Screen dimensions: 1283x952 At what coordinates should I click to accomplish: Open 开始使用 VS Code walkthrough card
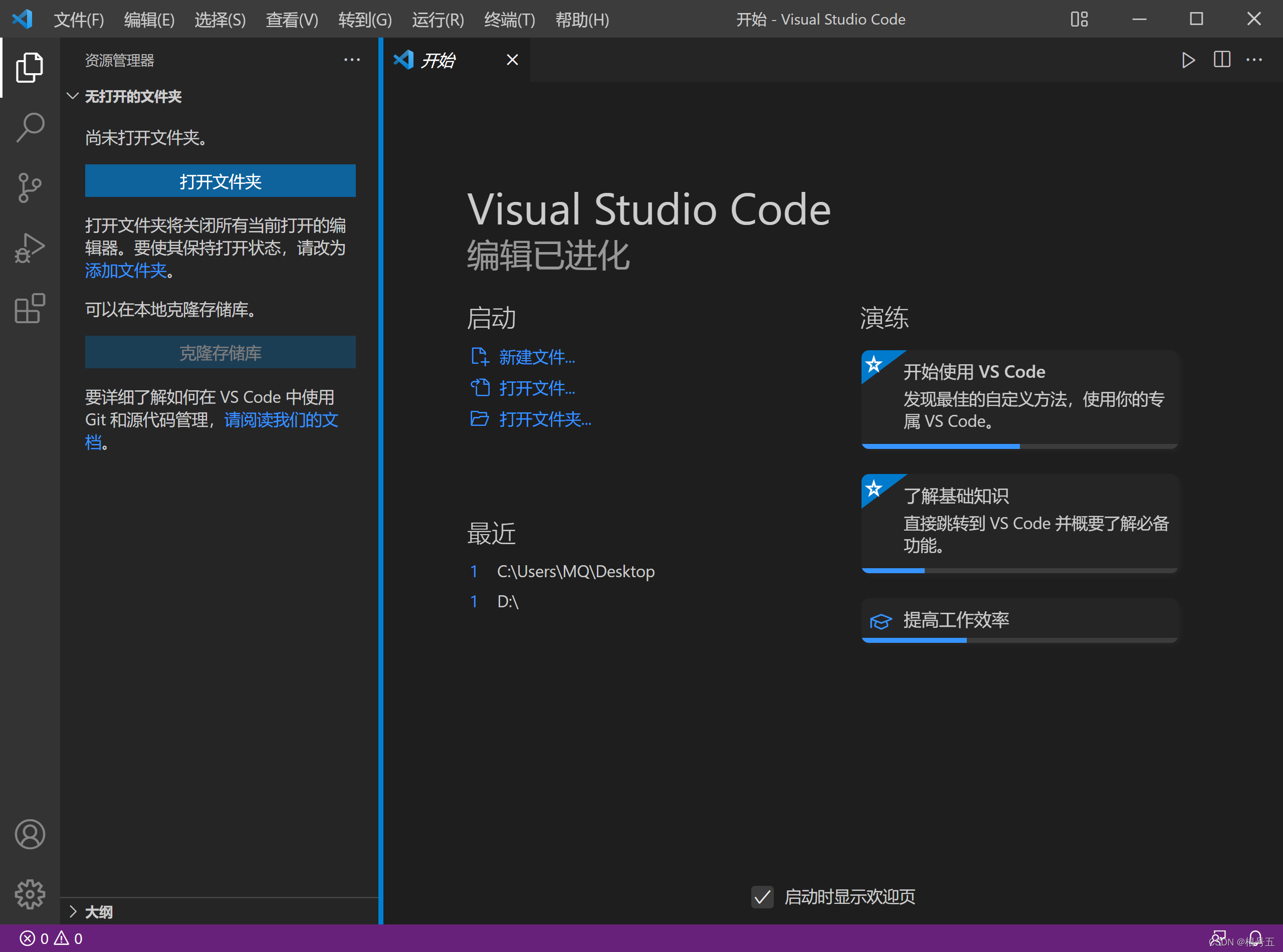click(x=1019, y=399)
